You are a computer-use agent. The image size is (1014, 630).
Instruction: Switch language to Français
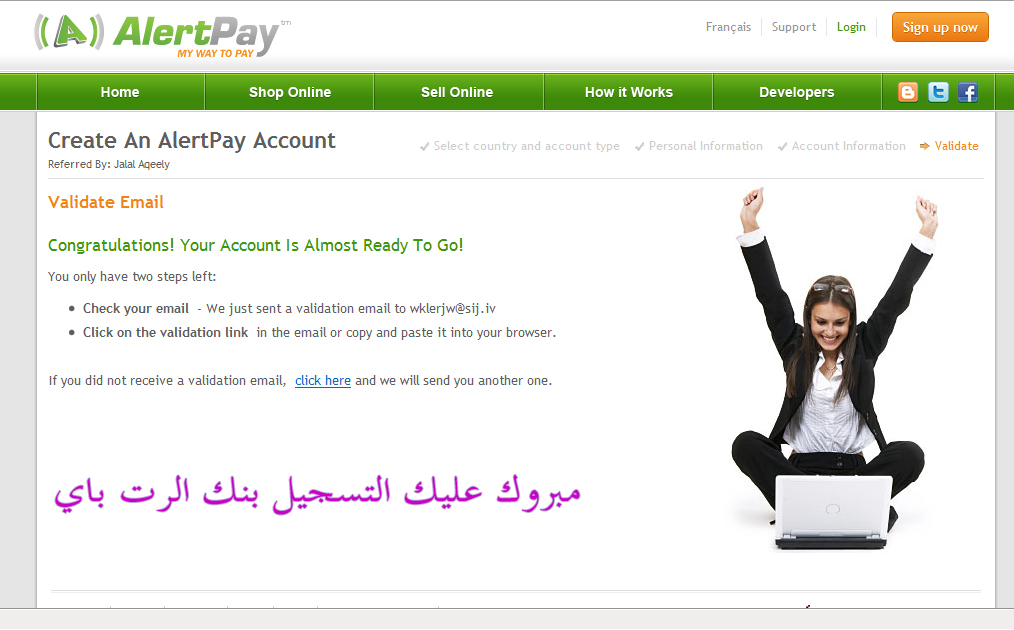pyautogui.click(x=728, y=27)
